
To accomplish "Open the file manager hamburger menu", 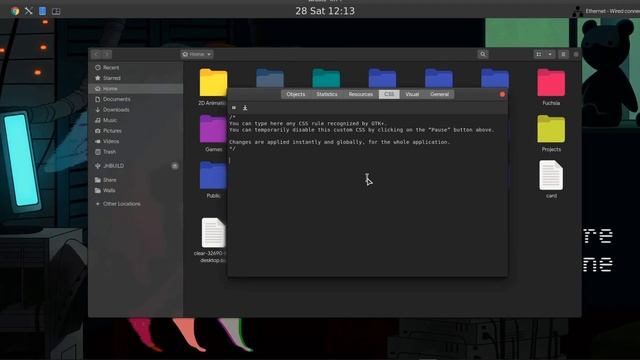I will point(563,54).
